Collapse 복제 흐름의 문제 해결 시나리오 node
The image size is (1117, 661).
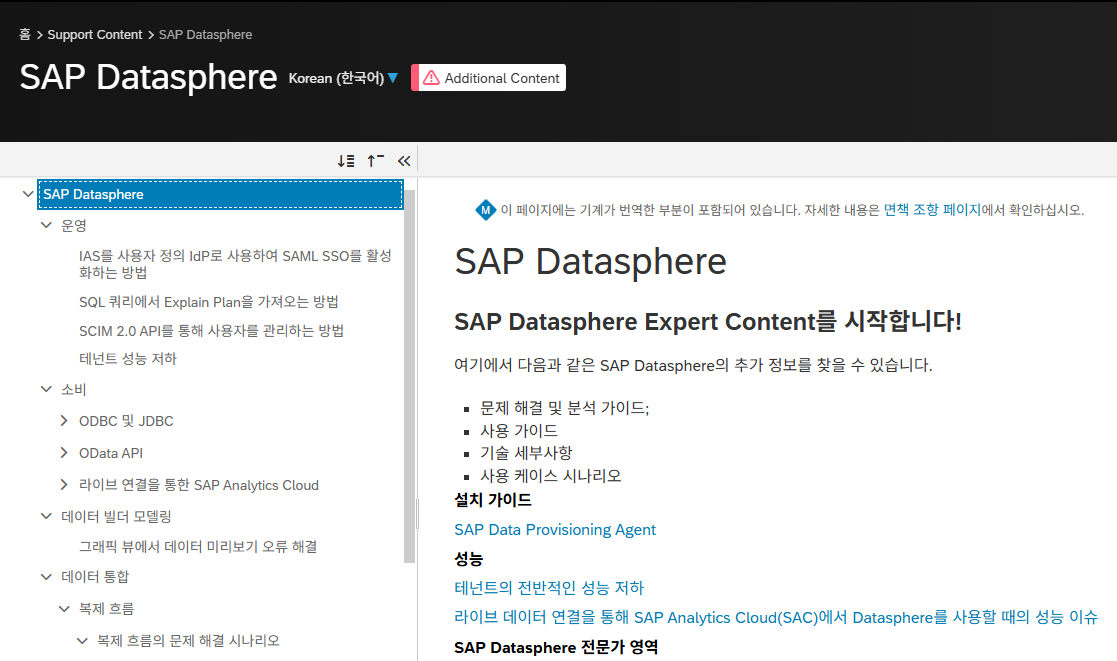82,640
